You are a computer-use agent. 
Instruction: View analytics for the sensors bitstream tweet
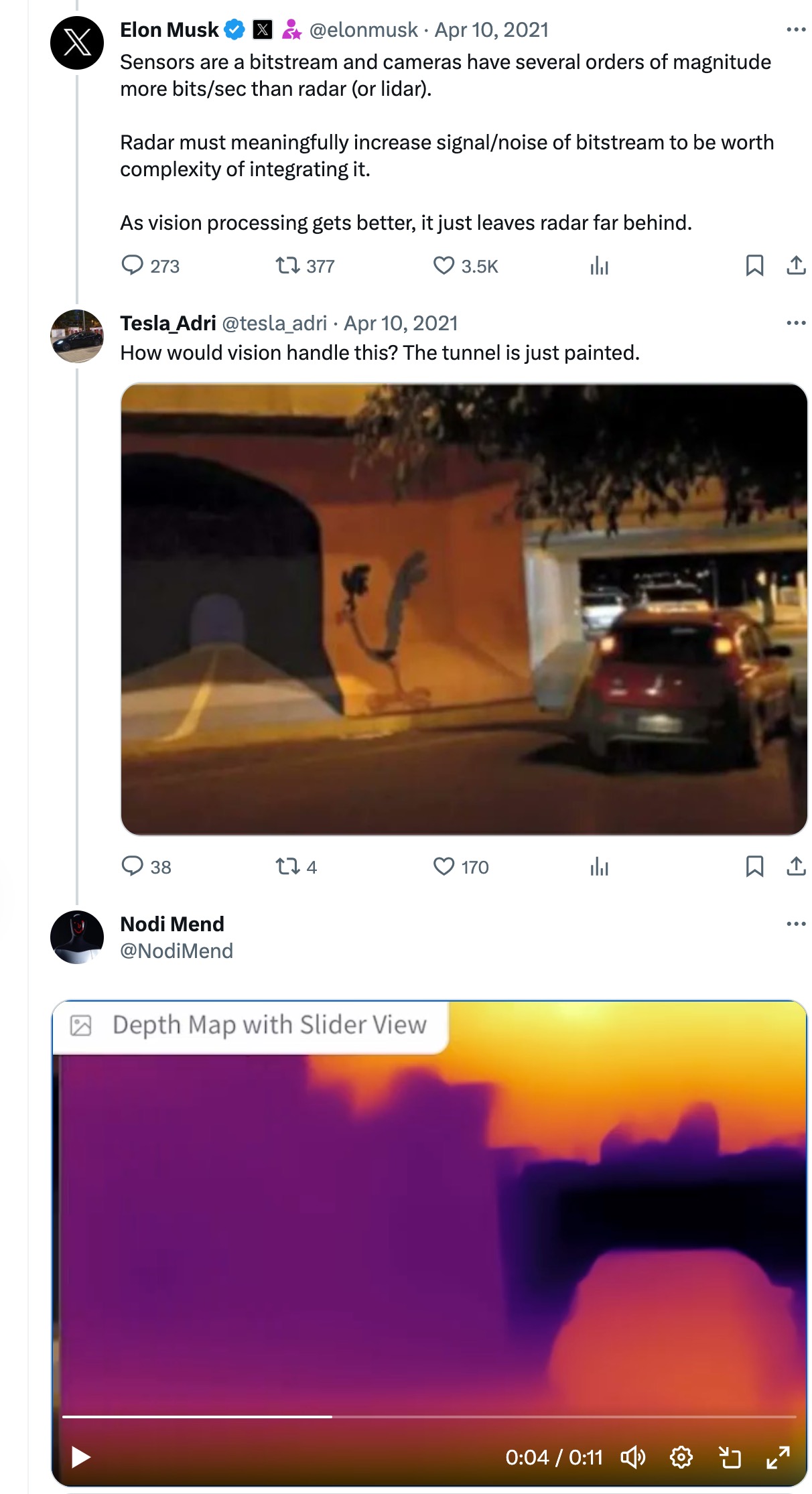coord(599,267)
